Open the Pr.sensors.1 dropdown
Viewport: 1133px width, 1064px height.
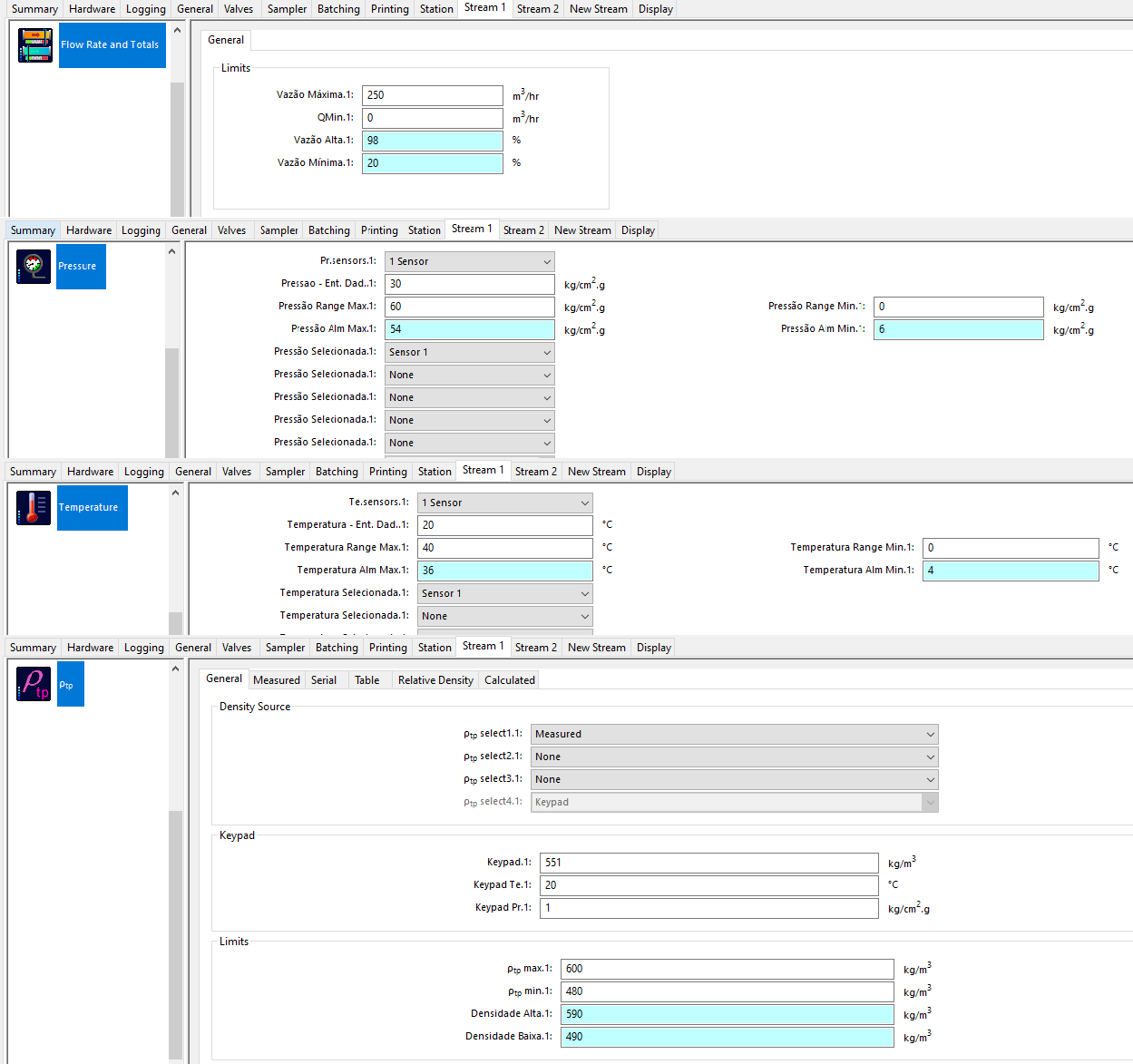tap(470, 261)
